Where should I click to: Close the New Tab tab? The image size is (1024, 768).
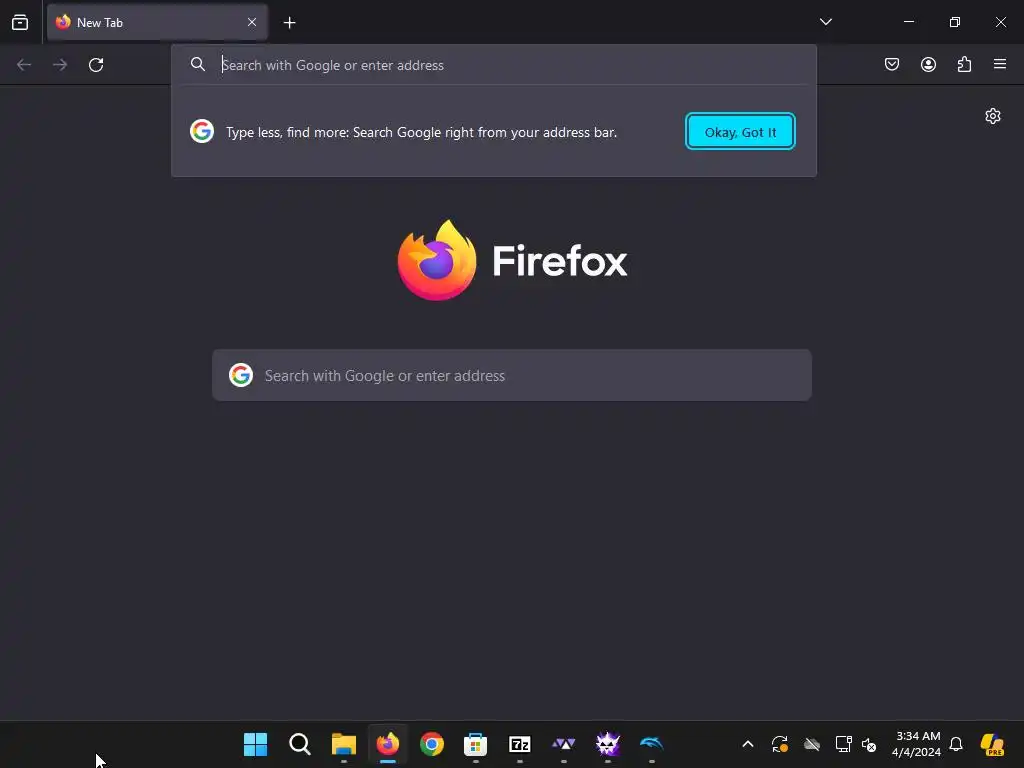pyautogui.click(x=251, y=22)
